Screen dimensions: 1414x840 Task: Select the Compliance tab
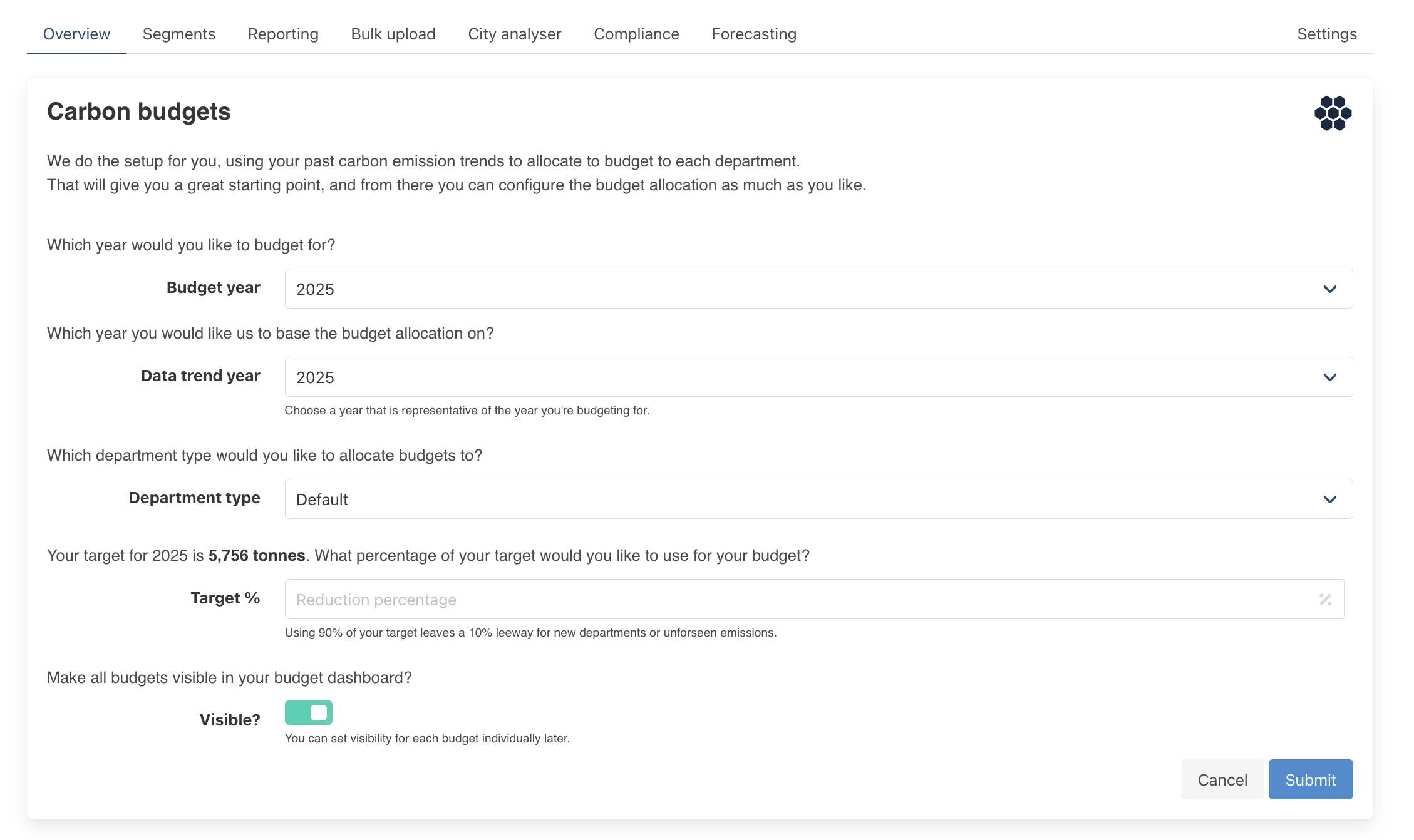click(x=636, y=34)
